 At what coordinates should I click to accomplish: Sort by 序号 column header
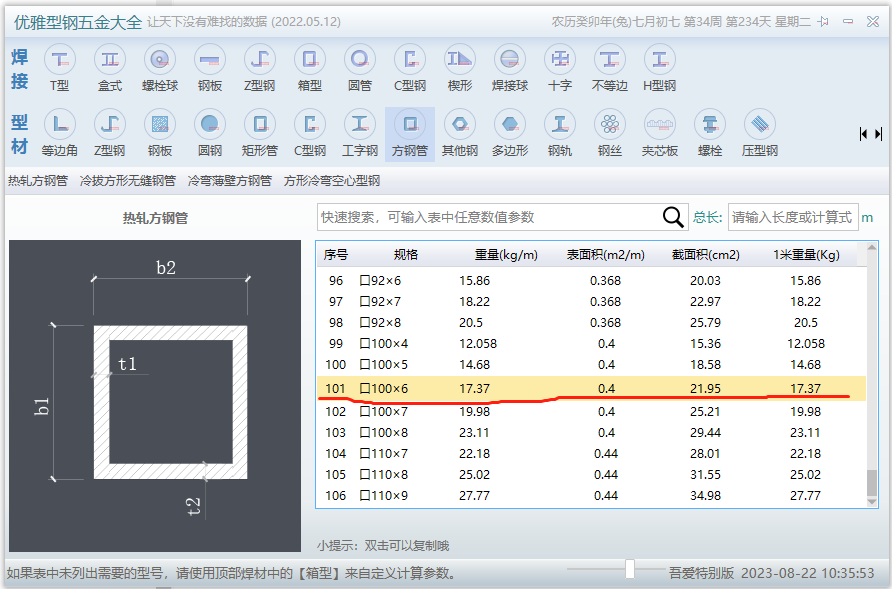pos(336,255)
